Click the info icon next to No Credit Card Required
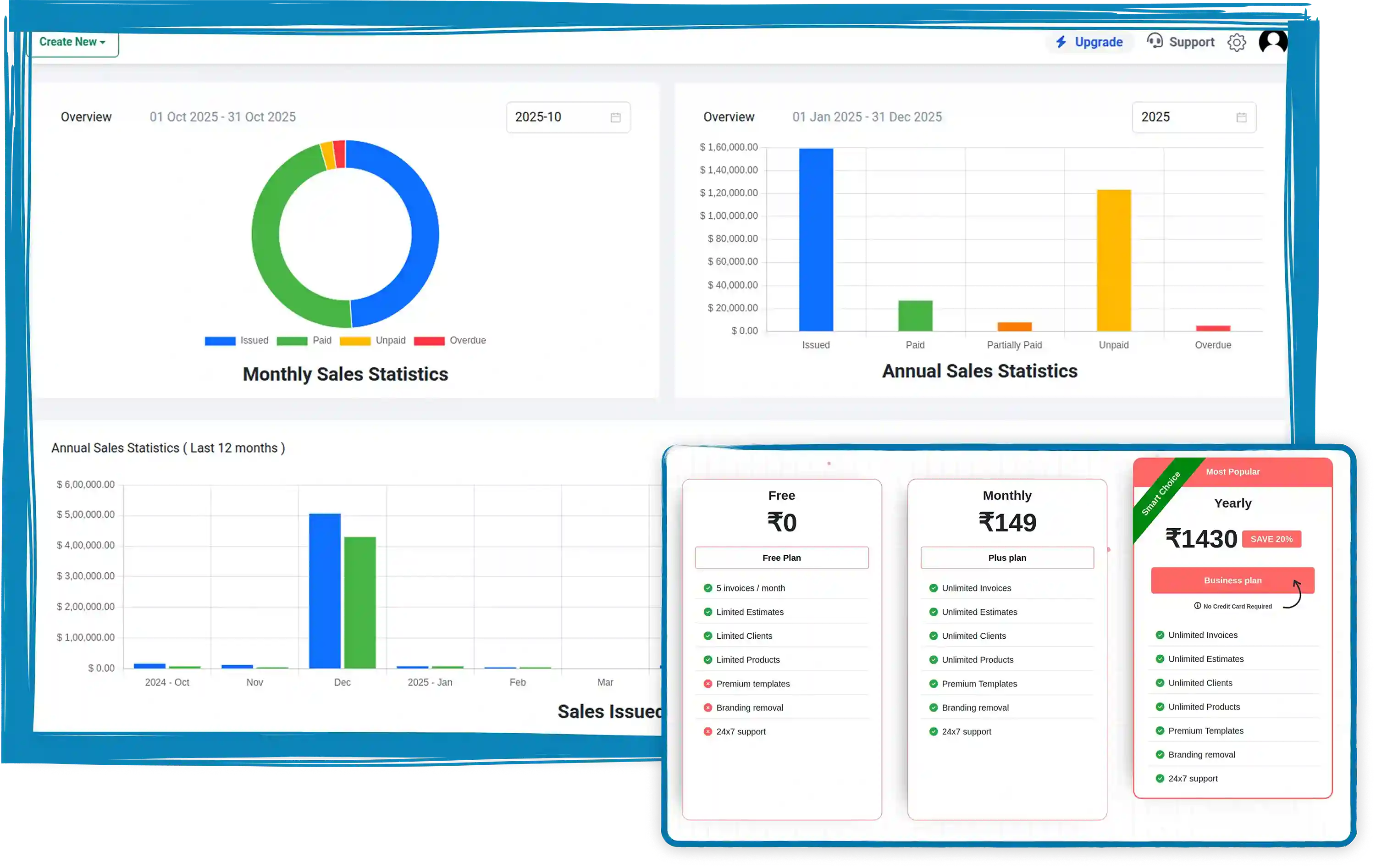This screenshot has width=1376, height=868. tap(1197, 606)
